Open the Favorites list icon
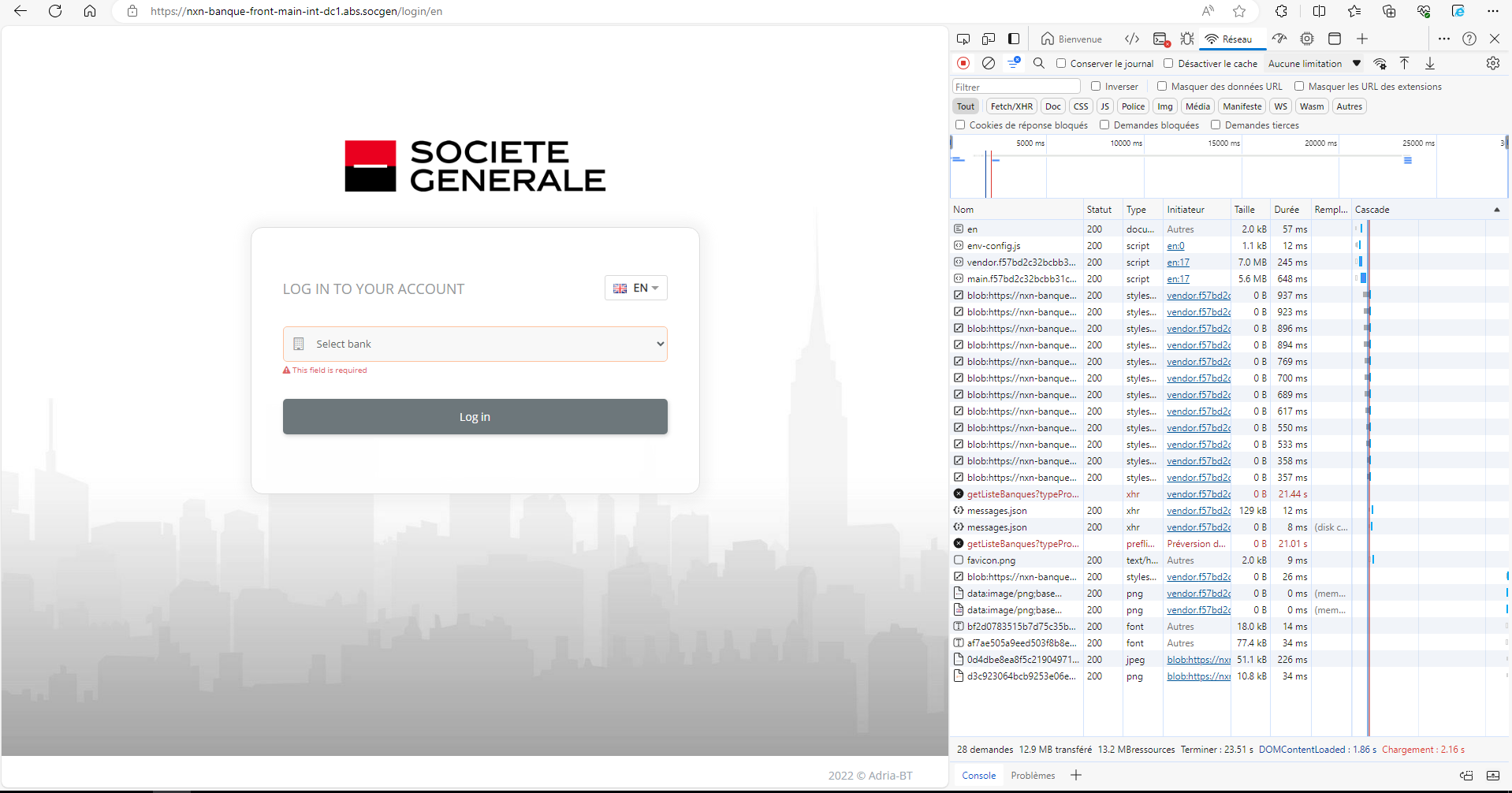This screenshot has width=1512, height=793. (1354, 11)
